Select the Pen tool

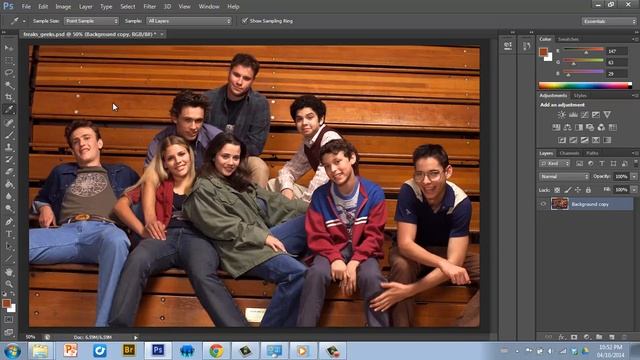[x=9, y=222]
